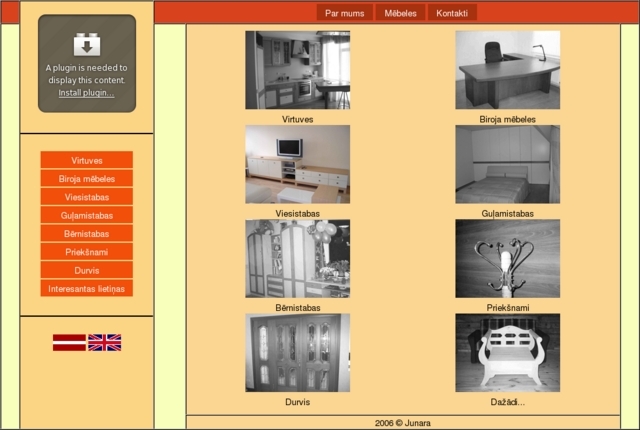This screenshot has width=640, height=430.
Task: Open Kontakti in top navigation
Action: (452, 13)
